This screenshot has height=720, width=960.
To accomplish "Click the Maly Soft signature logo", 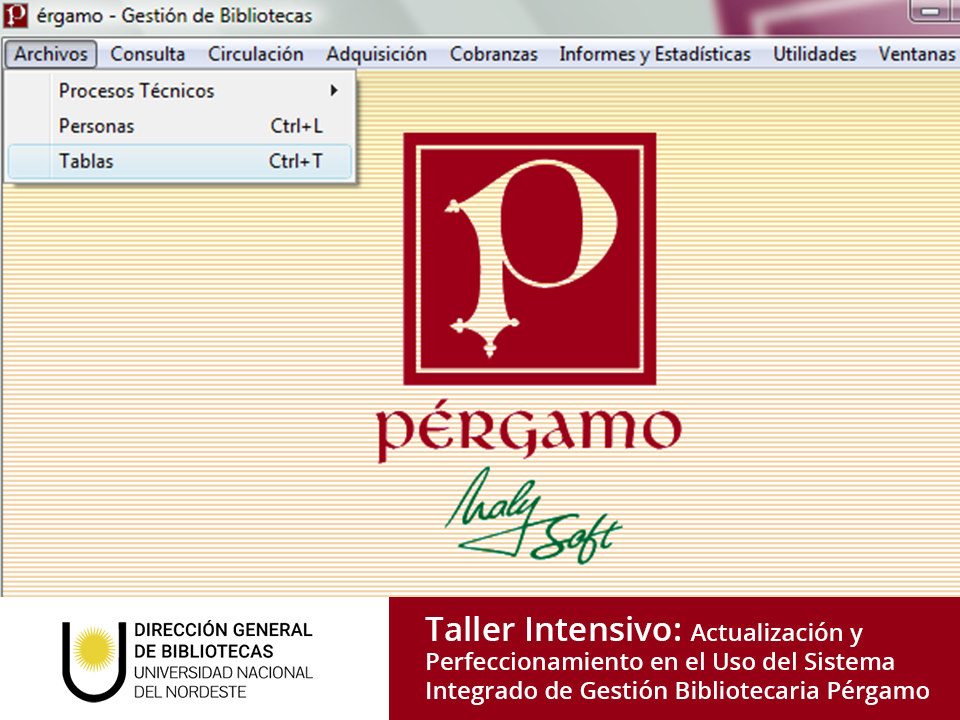I will pyautogui.click(x=533, y=516).
